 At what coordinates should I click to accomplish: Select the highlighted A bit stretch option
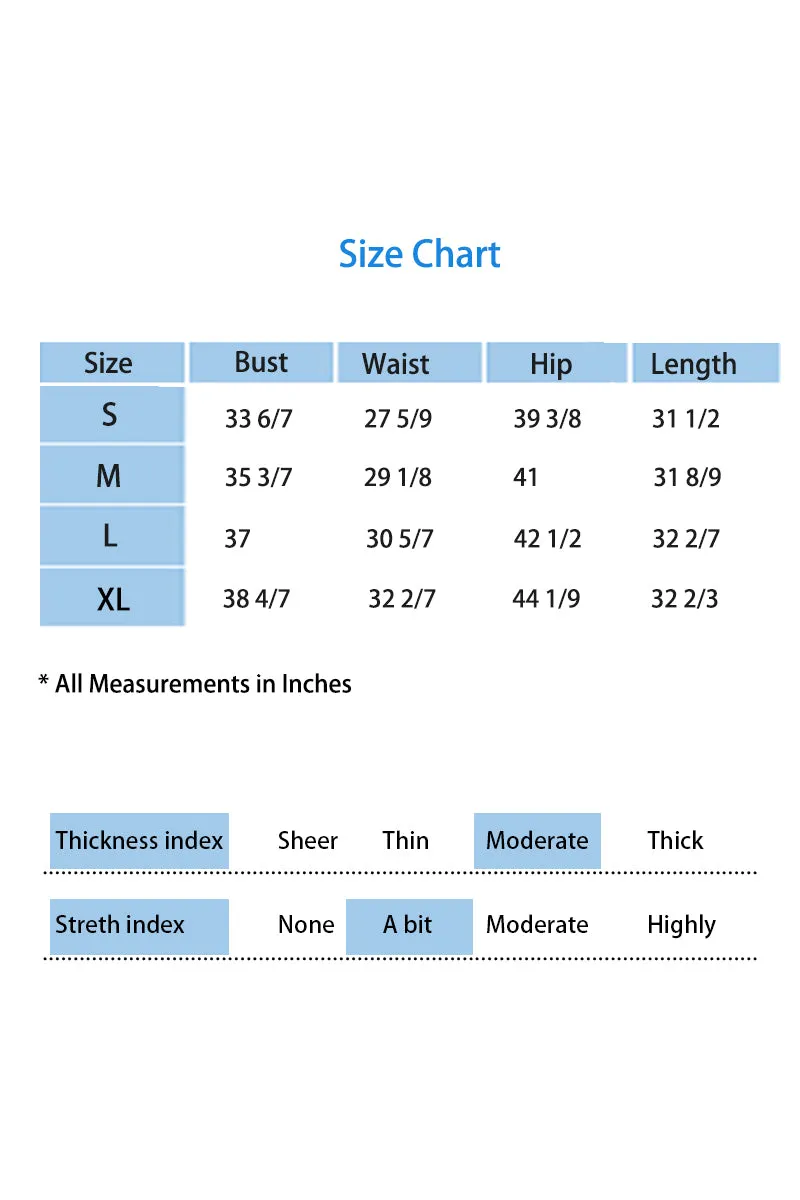click(409, 926)
